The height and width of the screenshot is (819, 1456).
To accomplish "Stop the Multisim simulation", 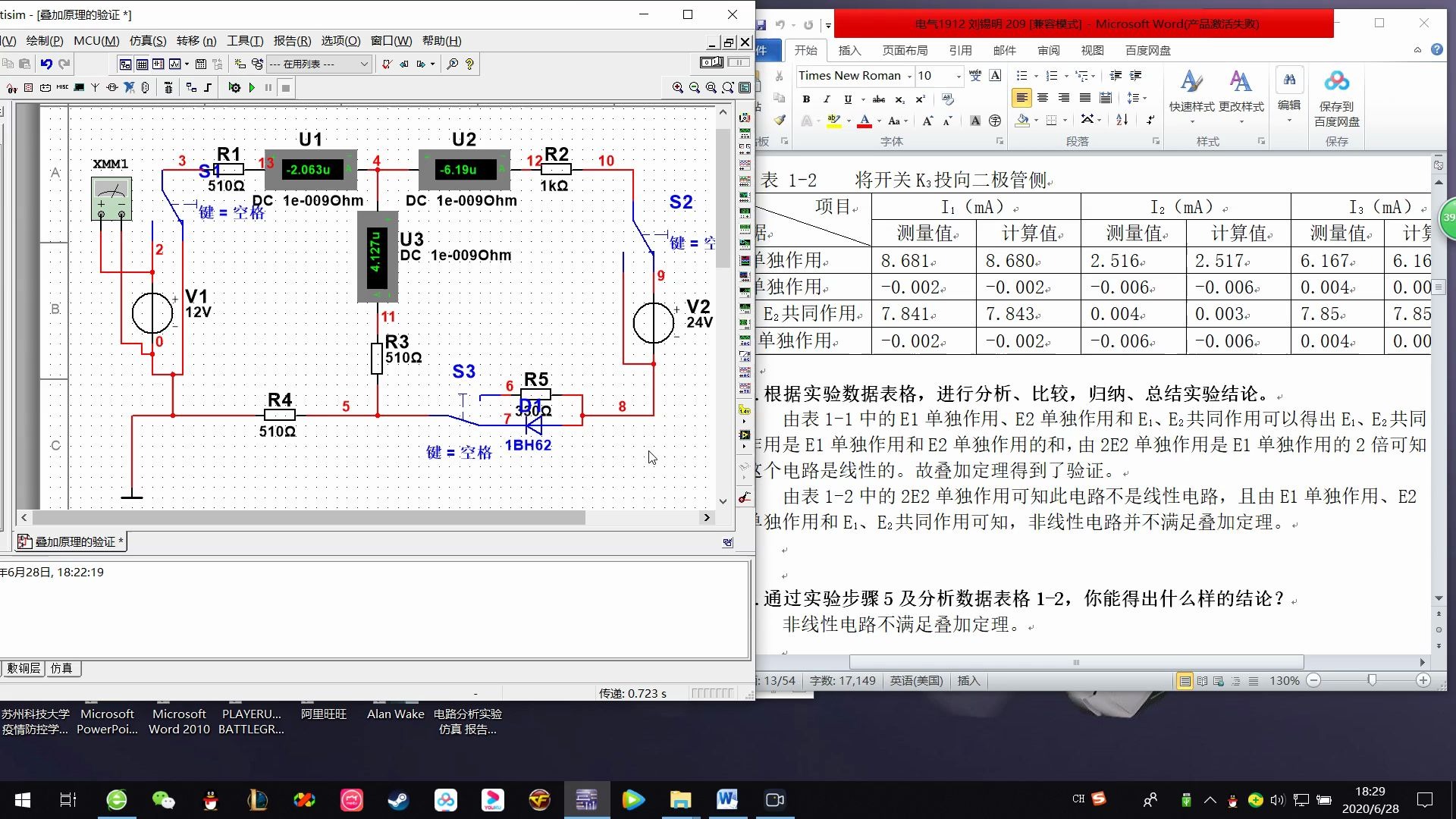I will click(x=286, y=88).
